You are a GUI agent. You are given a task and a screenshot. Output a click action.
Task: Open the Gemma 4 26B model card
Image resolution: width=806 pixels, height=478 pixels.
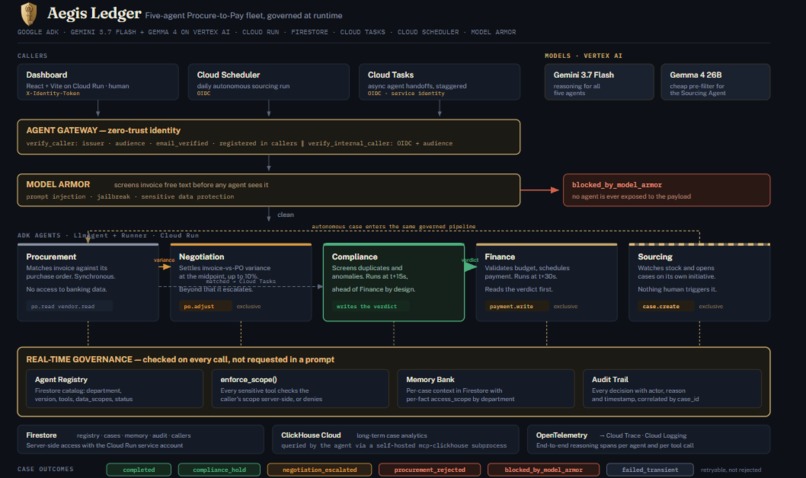click(715, 82)
